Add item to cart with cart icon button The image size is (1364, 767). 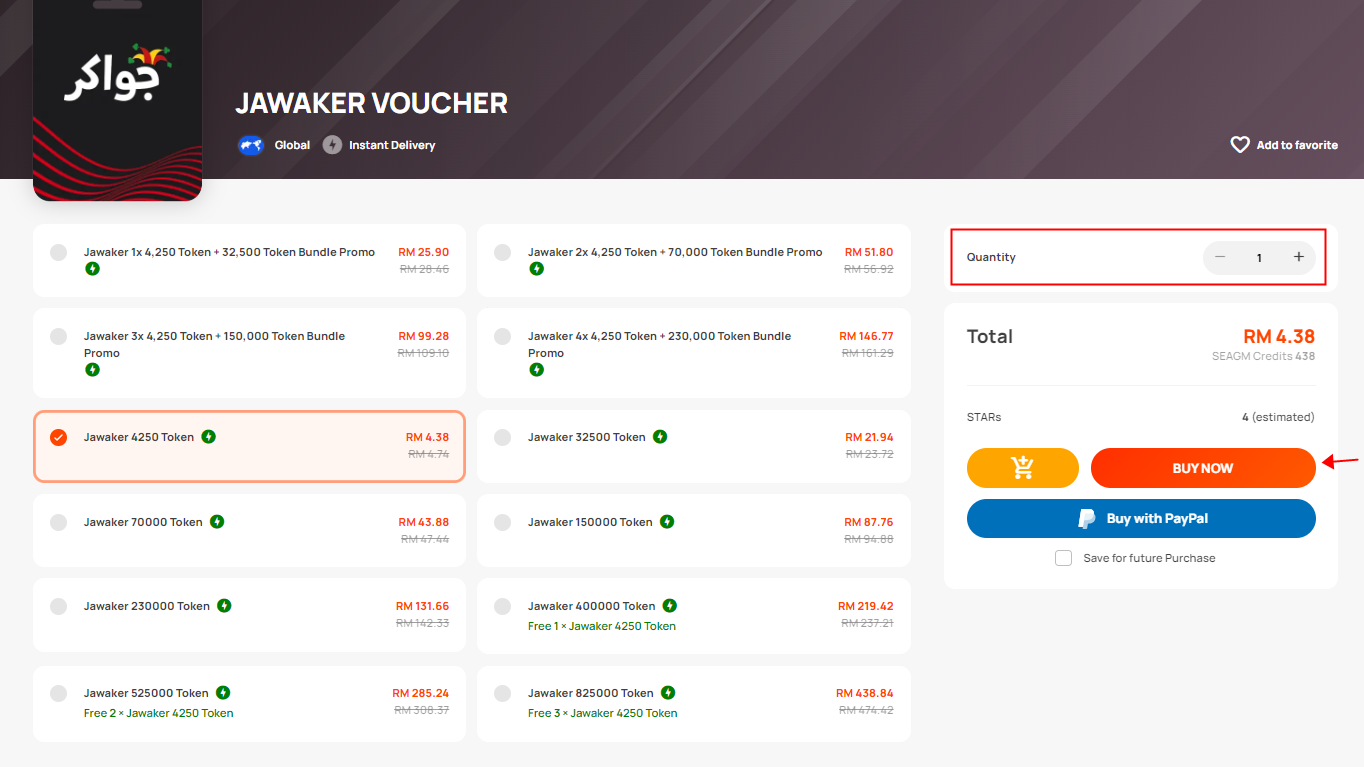[x=1023, y=468]
